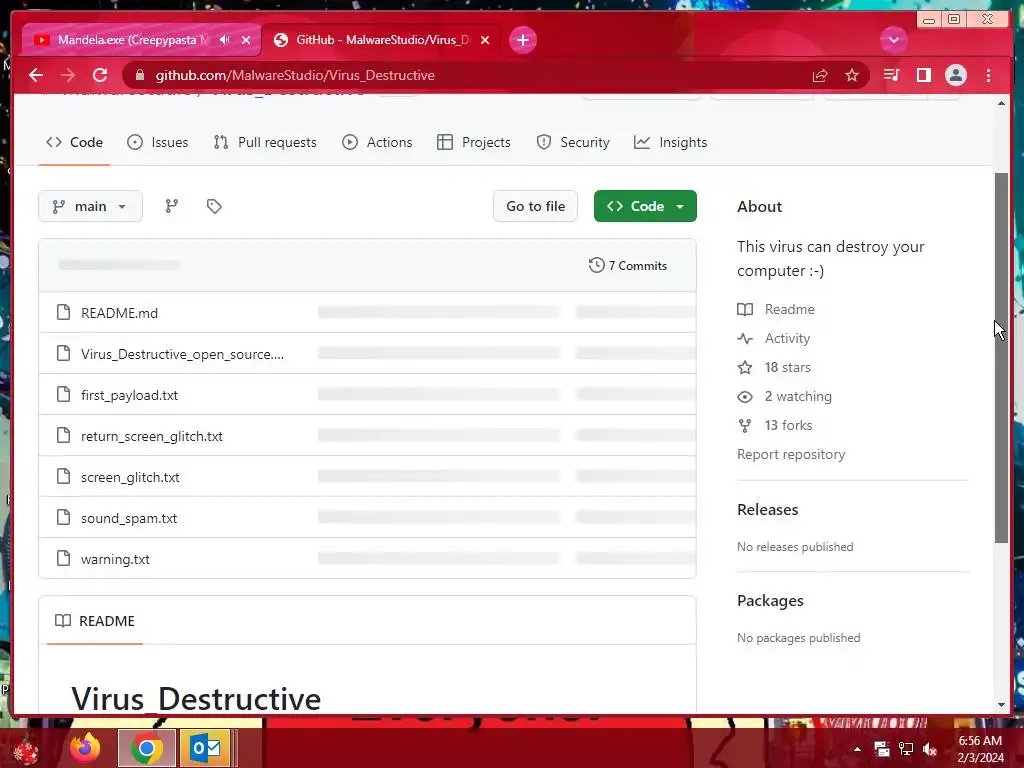Open the README.md file
Image resolution: width=1024 pixels, height=768 pixels.
pyautogui.click(x=120, y=313)
